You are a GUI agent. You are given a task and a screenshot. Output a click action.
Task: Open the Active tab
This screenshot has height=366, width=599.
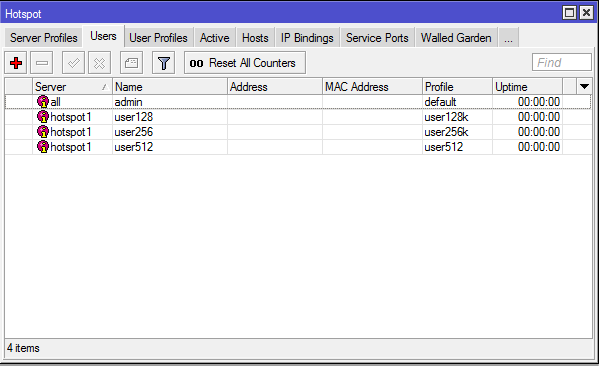coord(215,38)
